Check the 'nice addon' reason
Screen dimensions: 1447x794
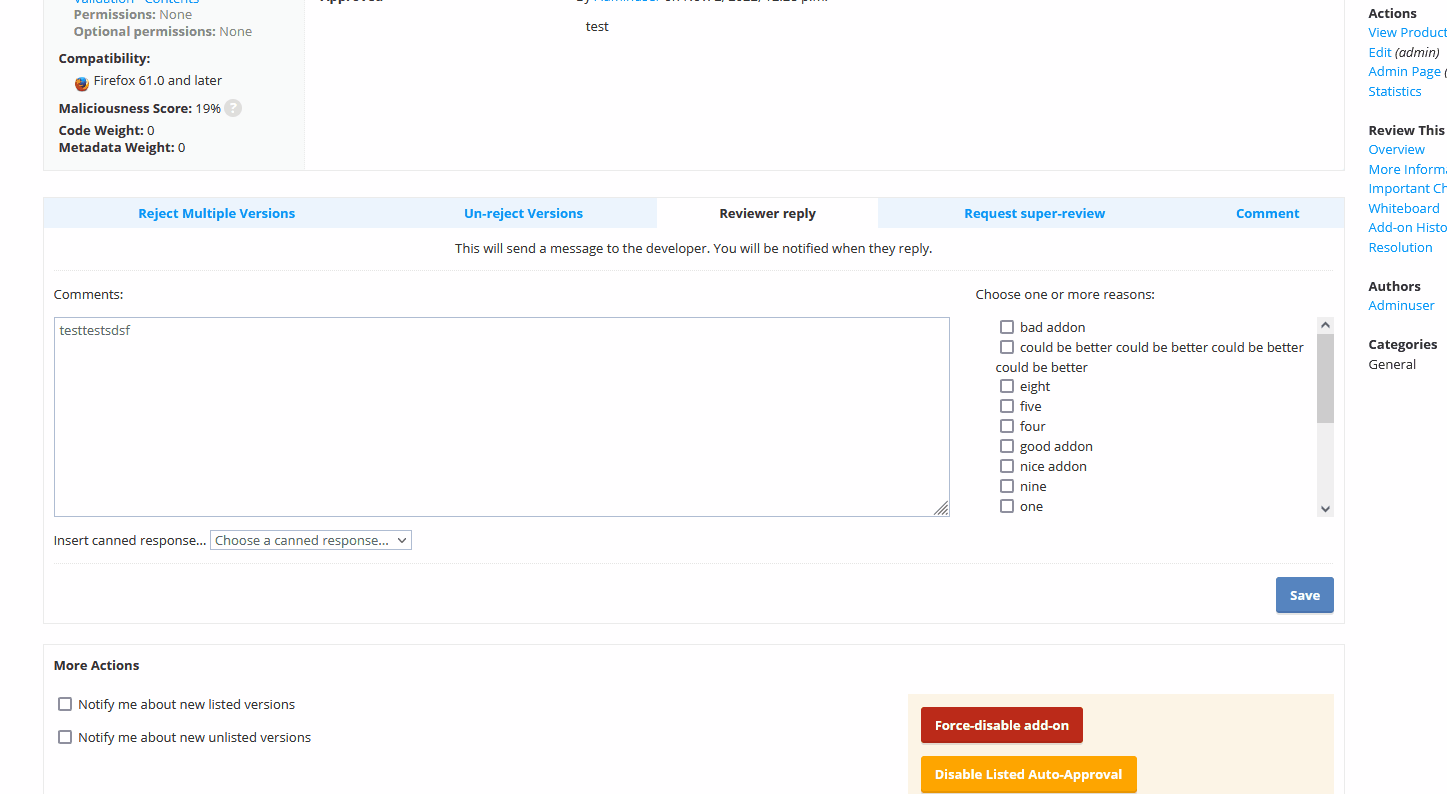point(1007,466)
